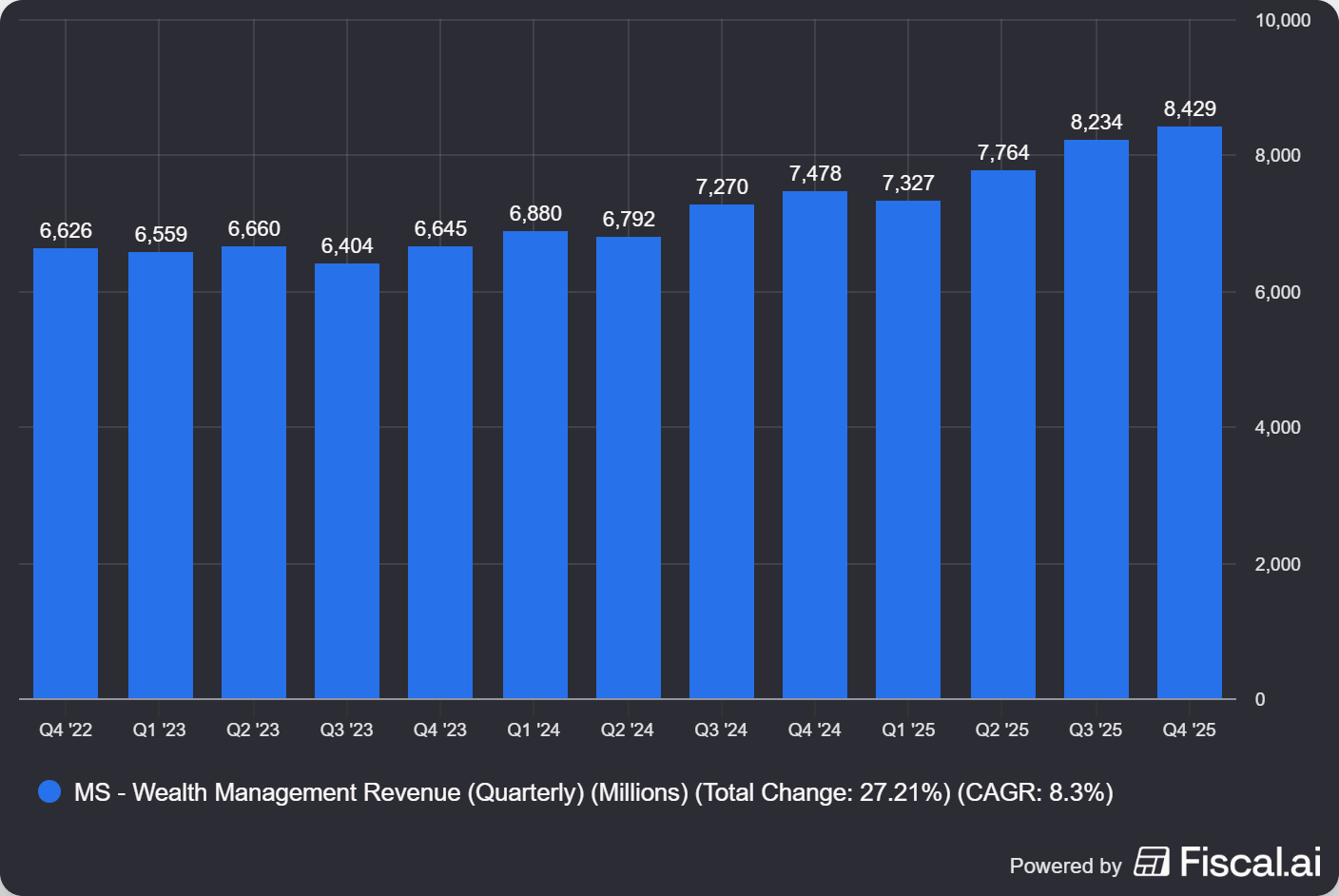The height and width of the screenshot is (896, 1339).
Task: Click the 8,429 data label
Action: (1190, 109)
